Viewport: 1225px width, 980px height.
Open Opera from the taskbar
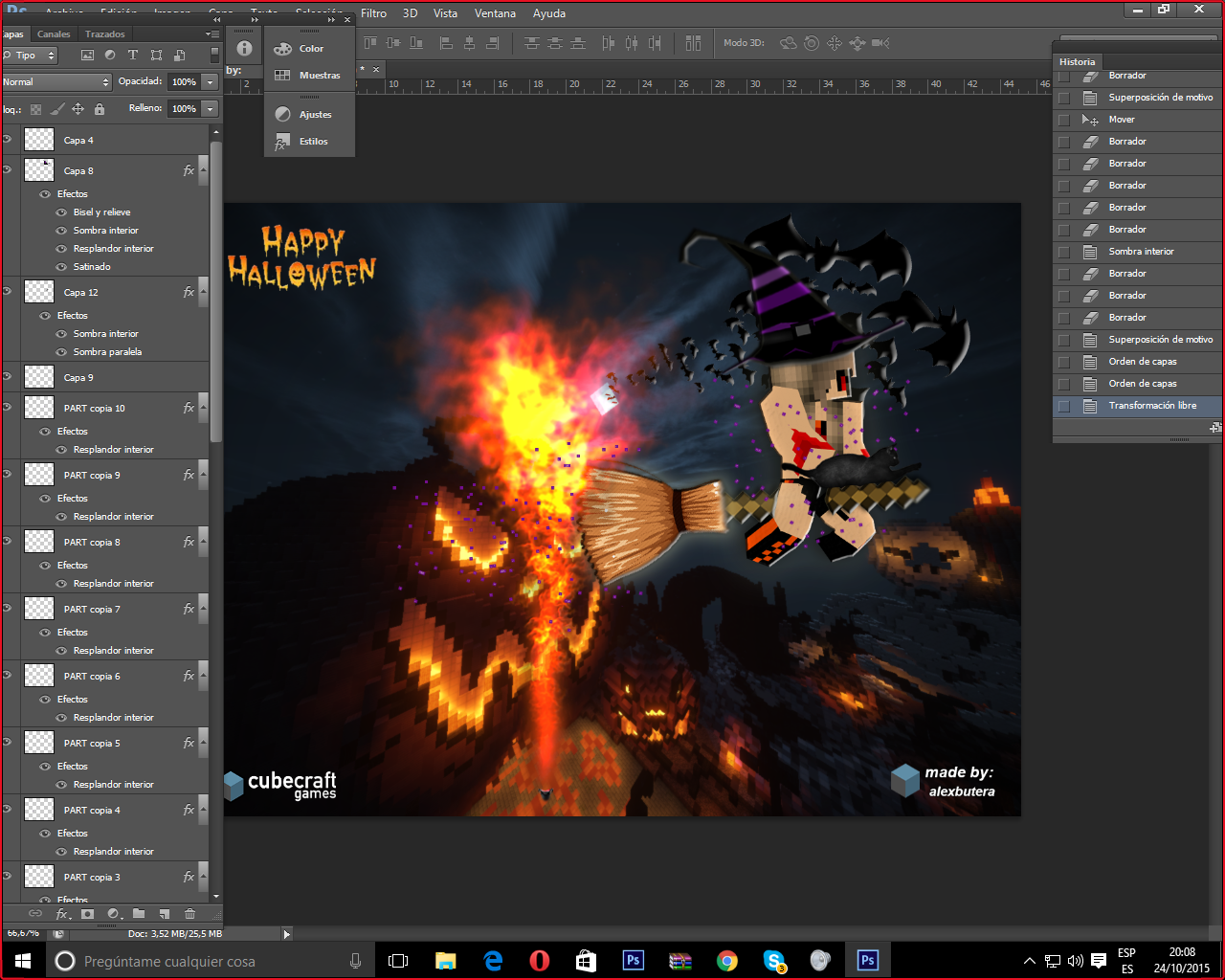540,961
